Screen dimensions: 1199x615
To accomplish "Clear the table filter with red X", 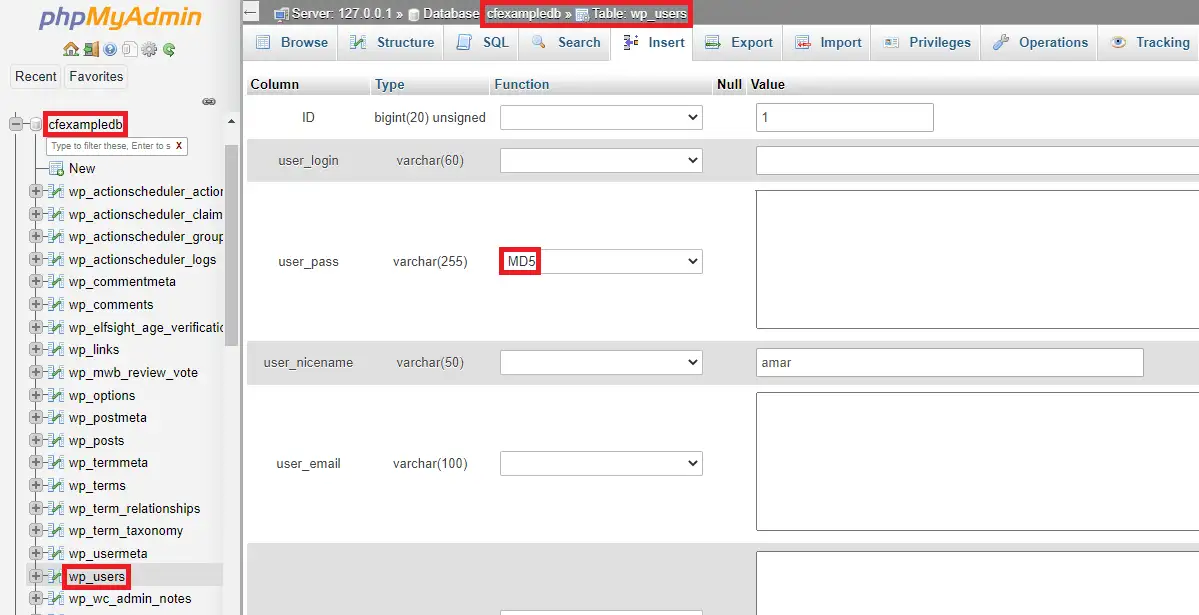I will point(179,145).
